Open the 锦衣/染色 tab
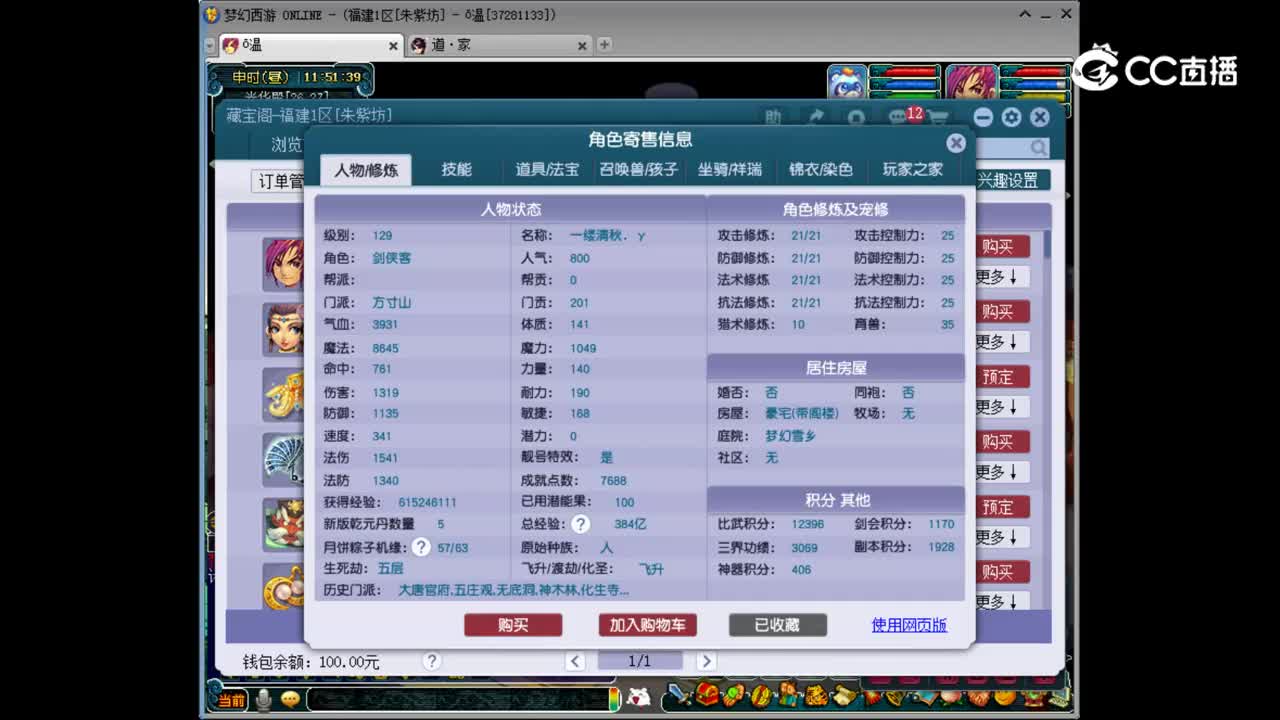Screen dimensions: 1280x720 pos(821,170)
